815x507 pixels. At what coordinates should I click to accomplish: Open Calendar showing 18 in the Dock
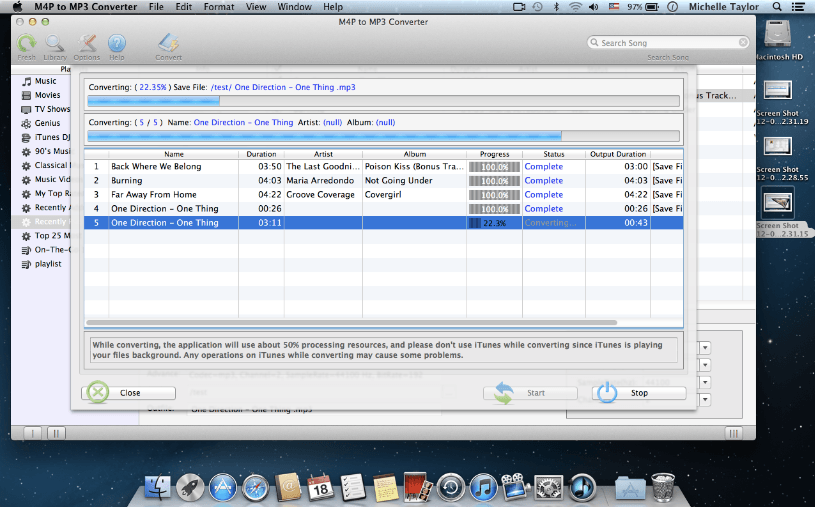pos(320,487)
